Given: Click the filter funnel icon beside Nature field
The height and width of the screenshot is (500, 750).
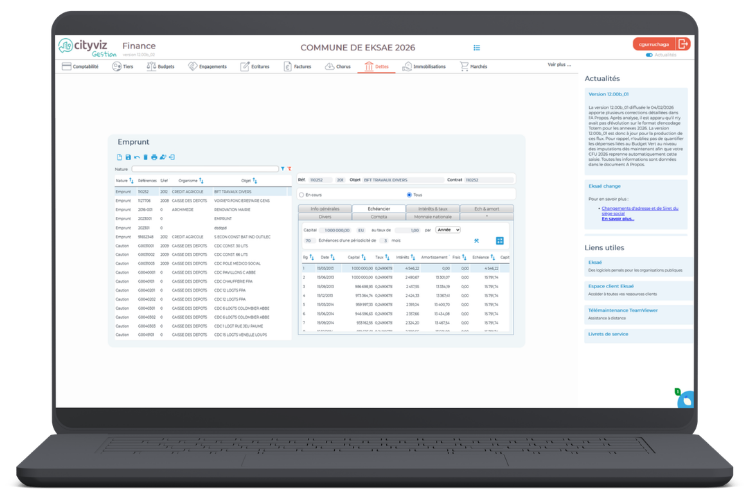Looking at the screenshot, I should tap(283, 169).
